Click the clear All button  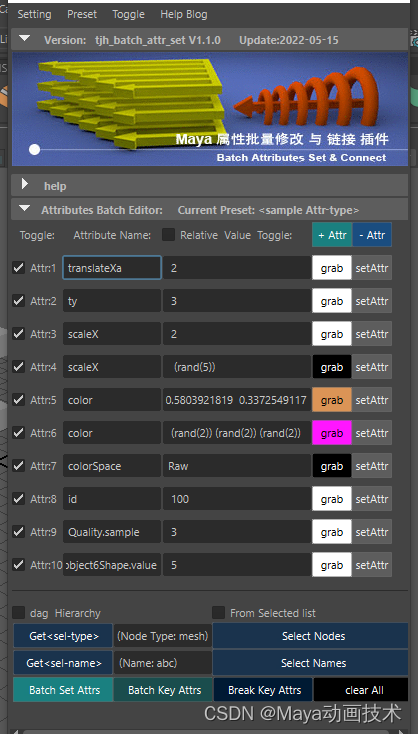click(361, 690)
